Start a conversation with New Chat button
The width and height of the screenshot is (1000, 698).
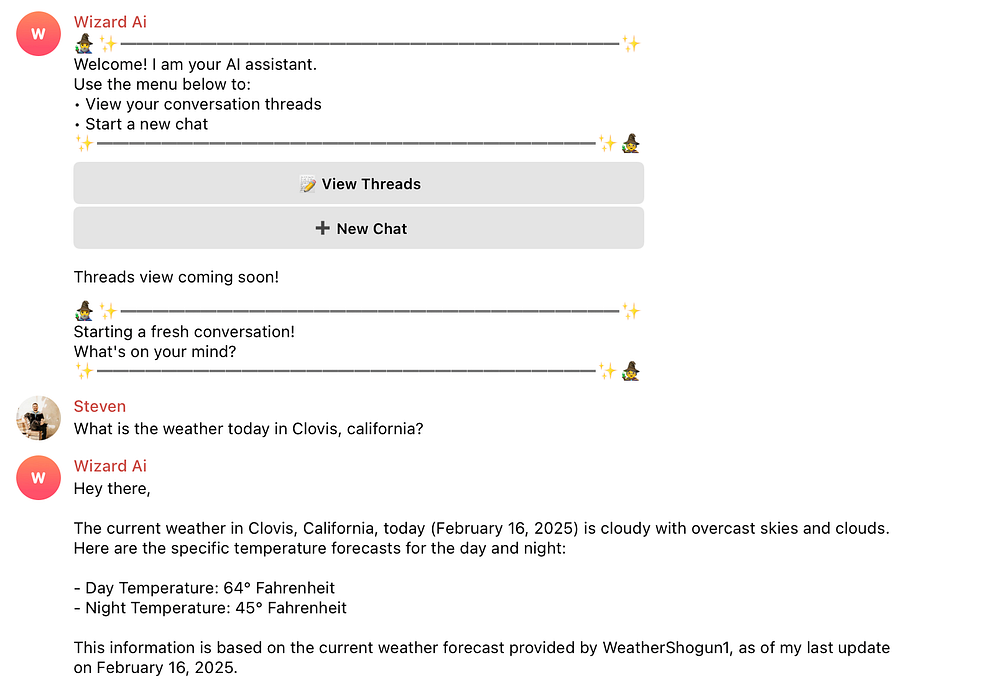tap(358, 228)
